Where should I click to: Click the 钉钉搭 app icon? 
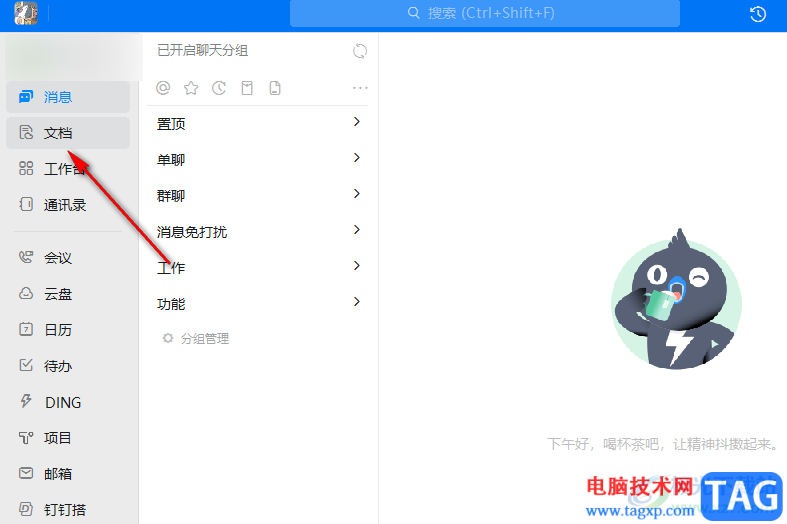tap(26, 509)
